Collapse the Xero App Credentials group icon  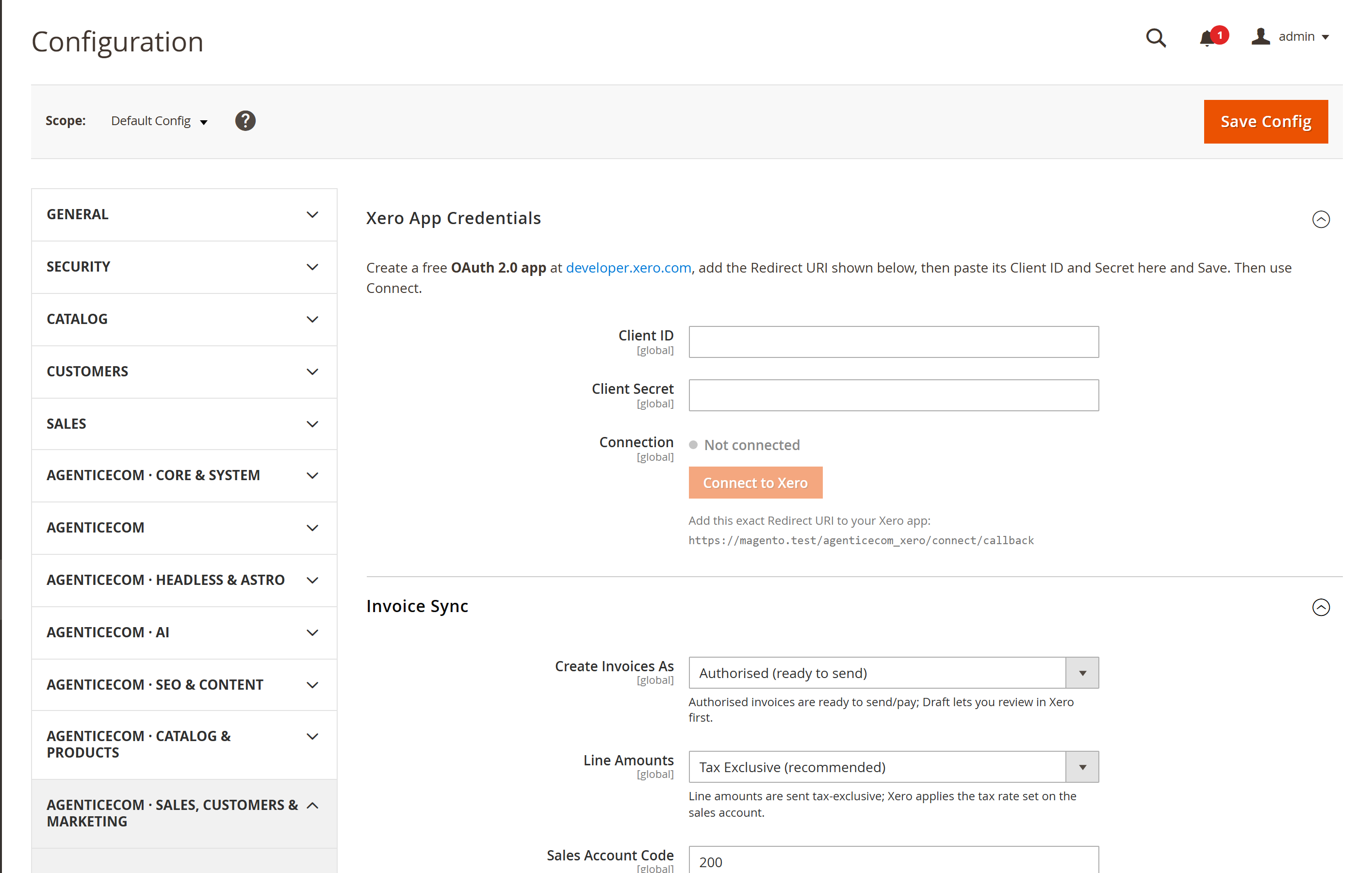[1320, 219]
